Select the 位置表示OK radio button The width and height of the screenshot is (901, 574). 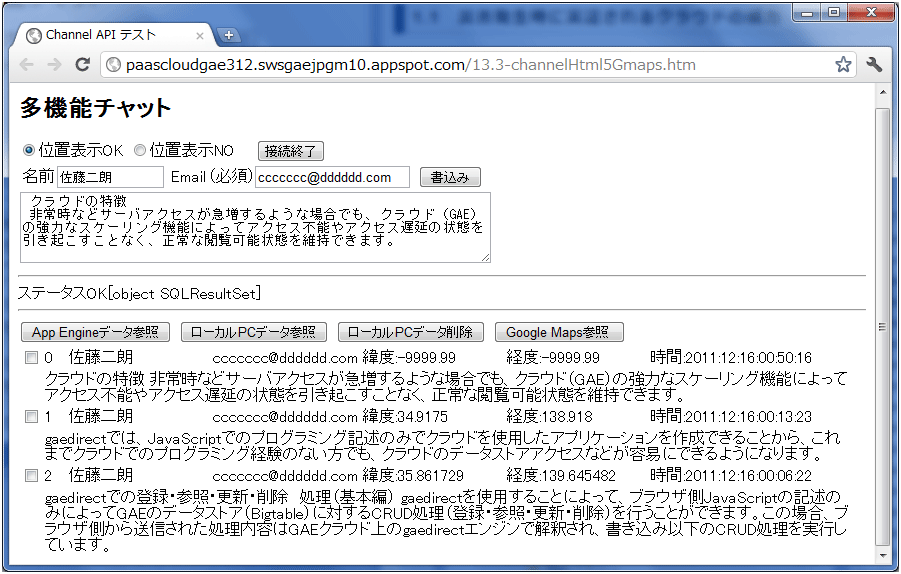tap(28, 151)
